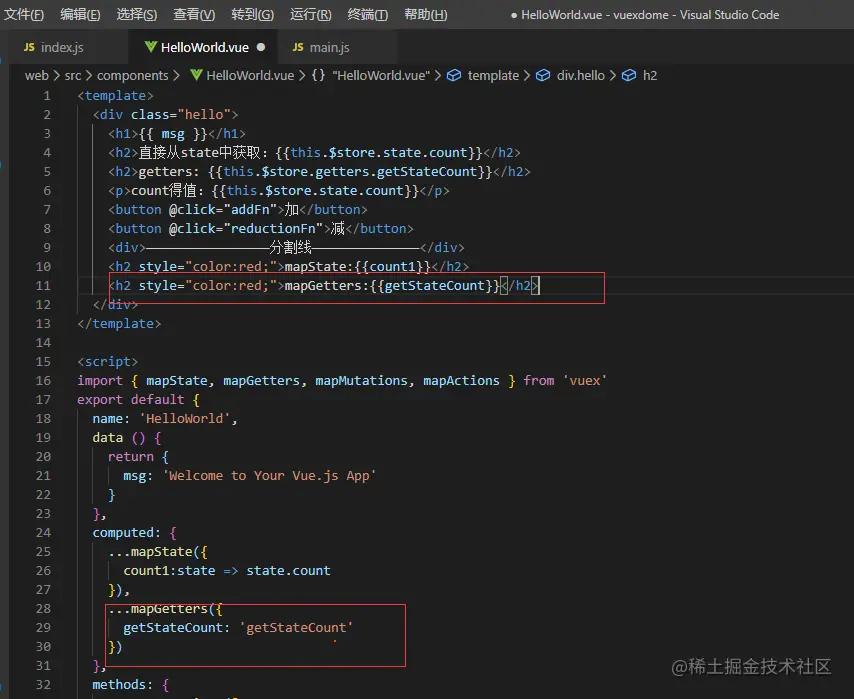Open the 编辑(E) menu
The width and height of the screenshot is (854, 699).
[x=80, y=14]
